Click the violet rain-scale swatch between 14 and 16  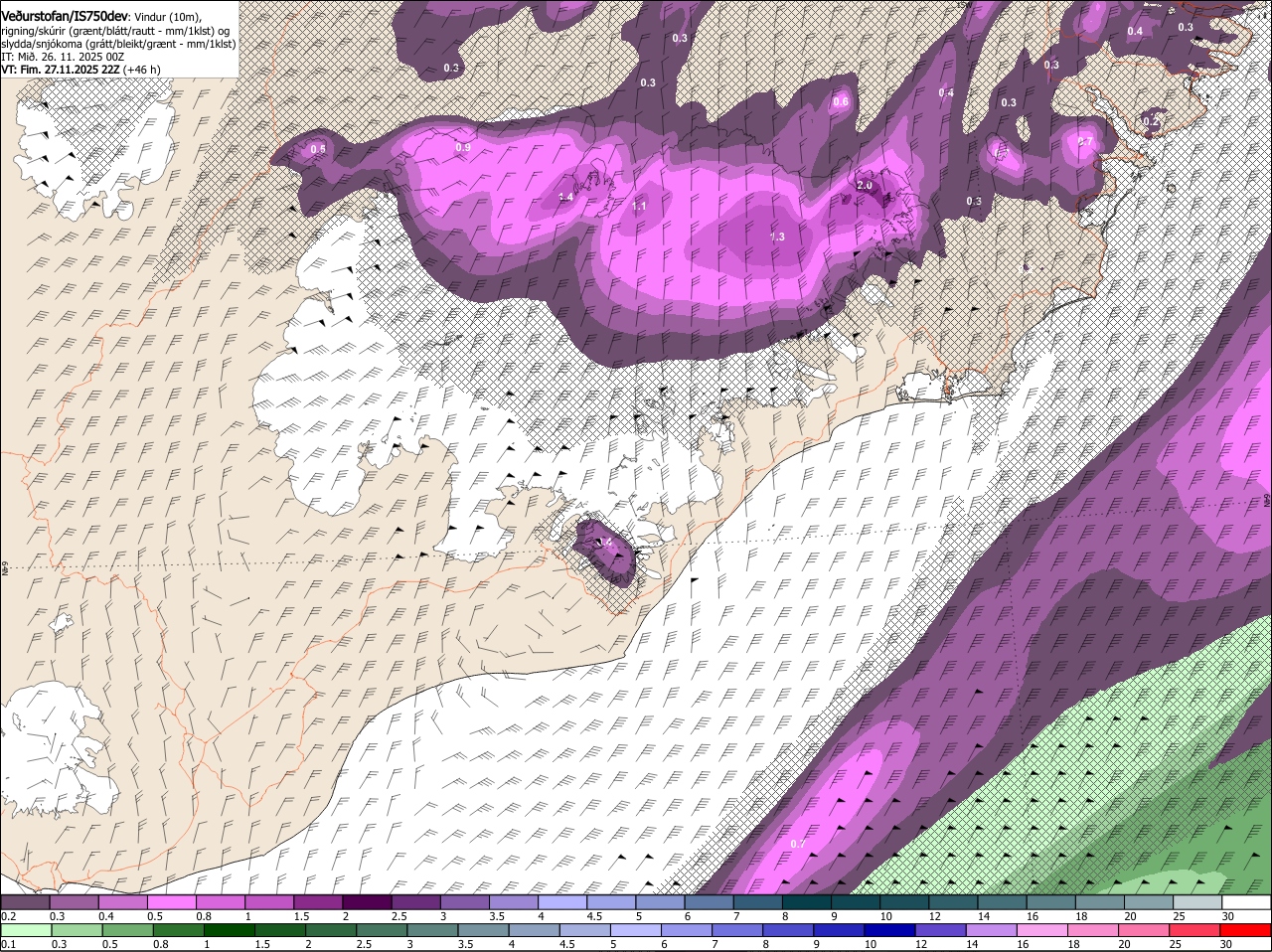pos(990,930)
